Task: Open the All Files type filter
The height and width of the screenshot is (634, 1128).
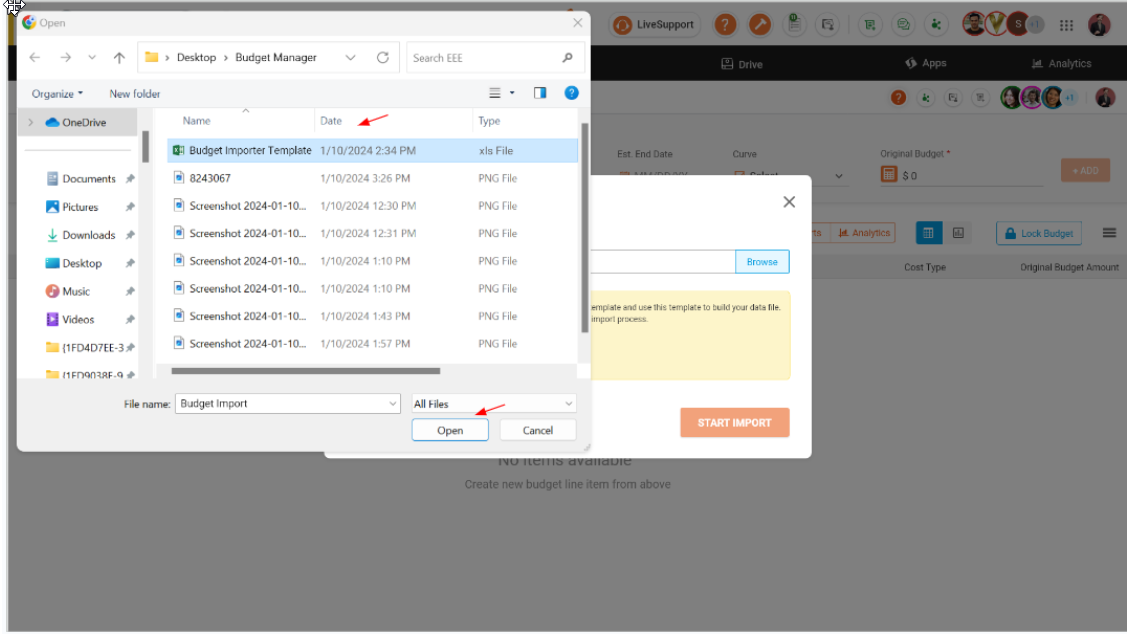Action: pyautogui.click(x=494, y=404)
